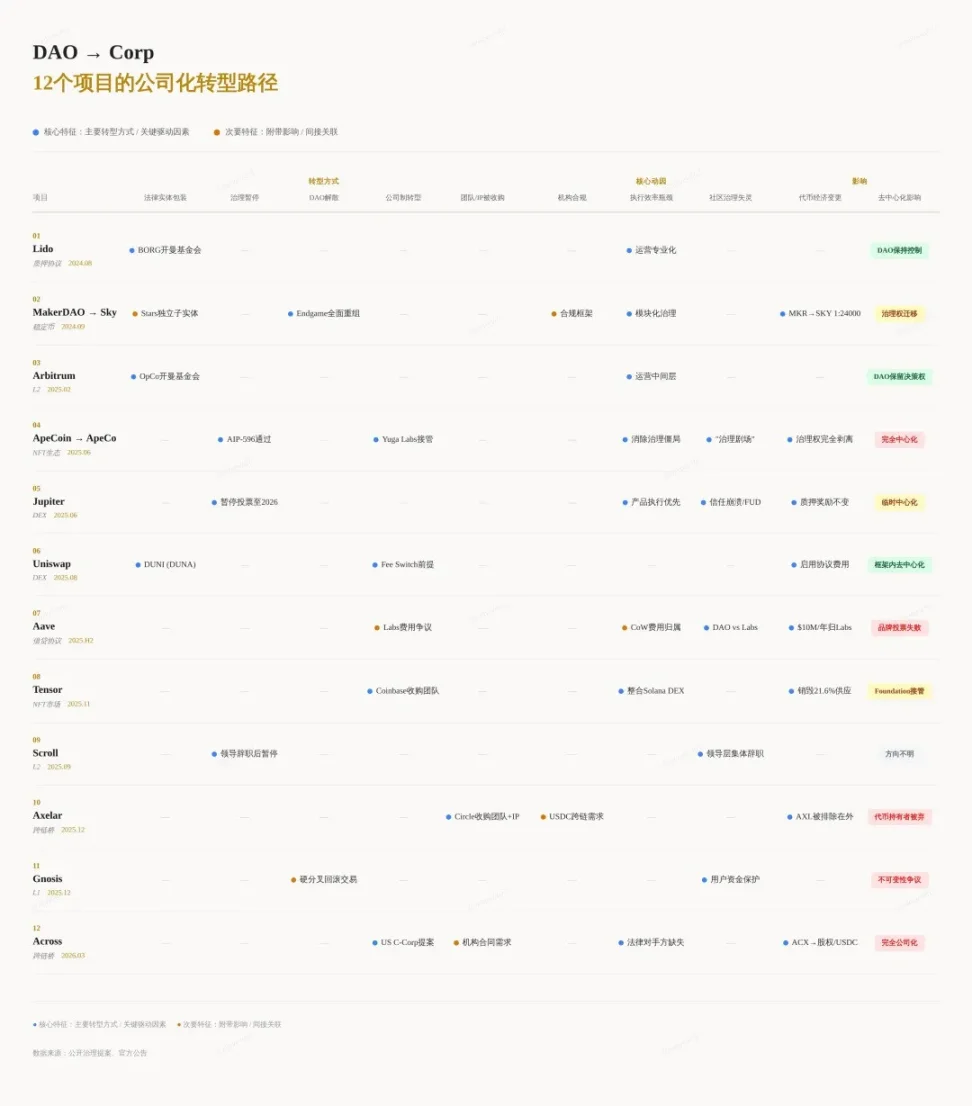Click the green DAO保持控制 badge
Screen dimensions: 972x1106
click(x=899, y=250)
